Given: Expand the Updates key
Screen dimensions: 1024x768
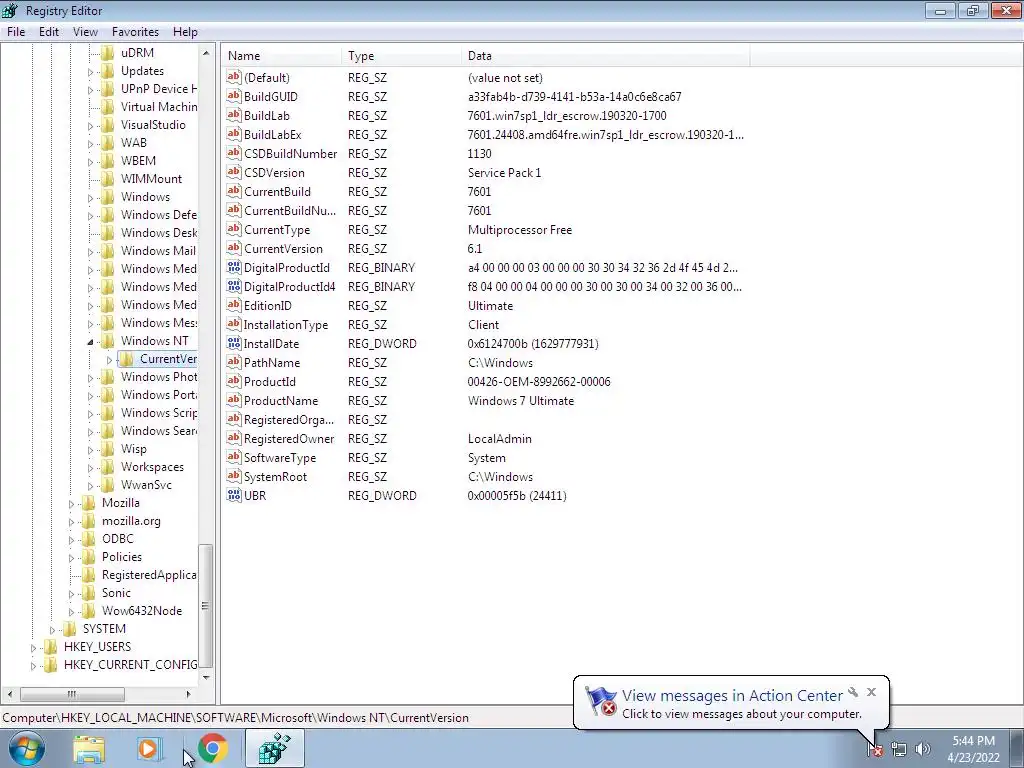Looking at the screenshot, I should click(x=90, y=71).
